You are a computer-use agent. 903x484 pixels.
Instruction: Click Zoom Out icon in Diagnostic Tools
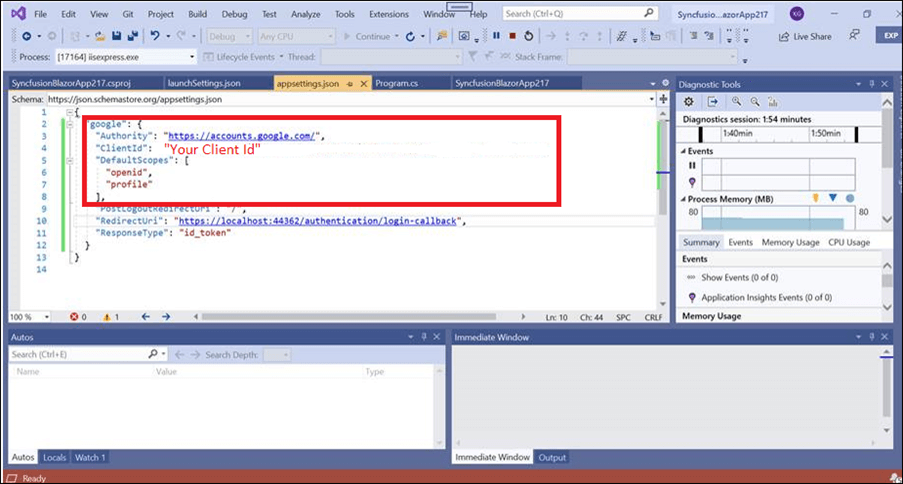[755, 101]
